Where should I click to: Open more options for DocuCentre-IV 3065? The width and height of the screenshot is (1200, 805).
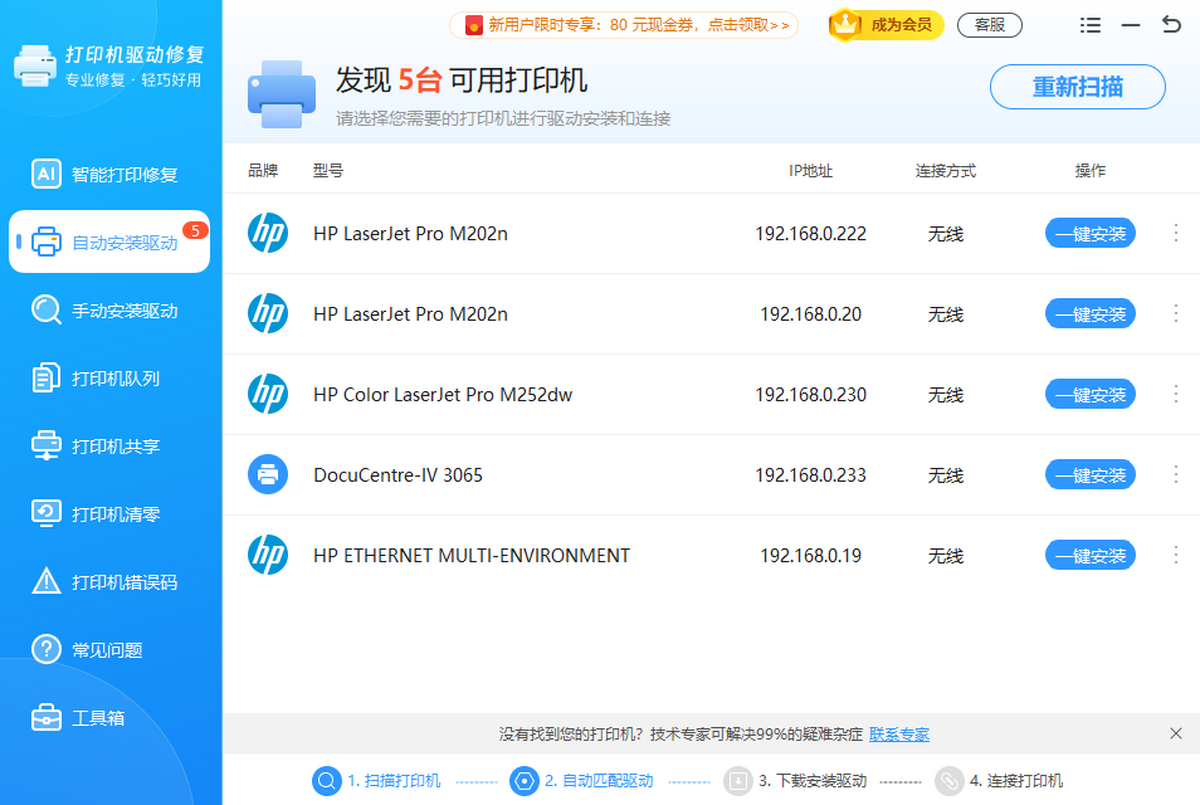1176,475
